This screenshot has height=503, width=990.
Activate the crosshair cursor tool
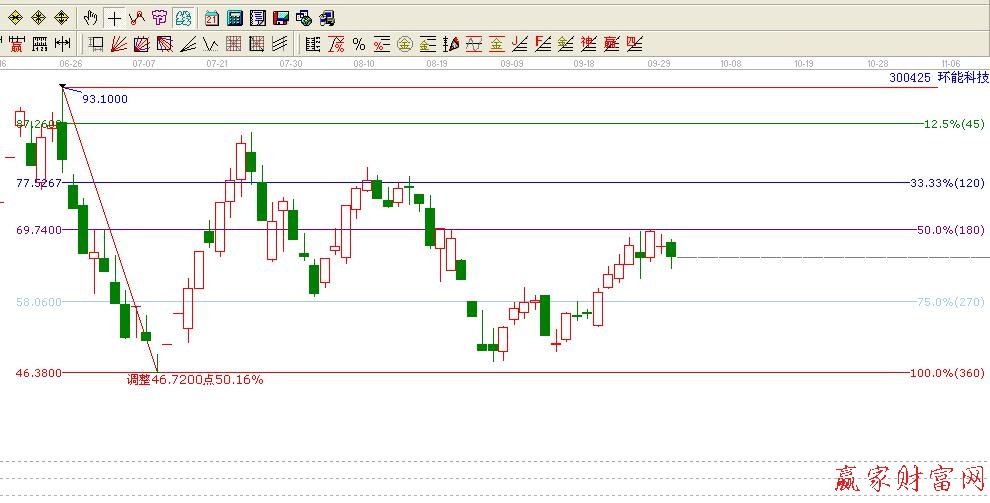click(115, 17)
